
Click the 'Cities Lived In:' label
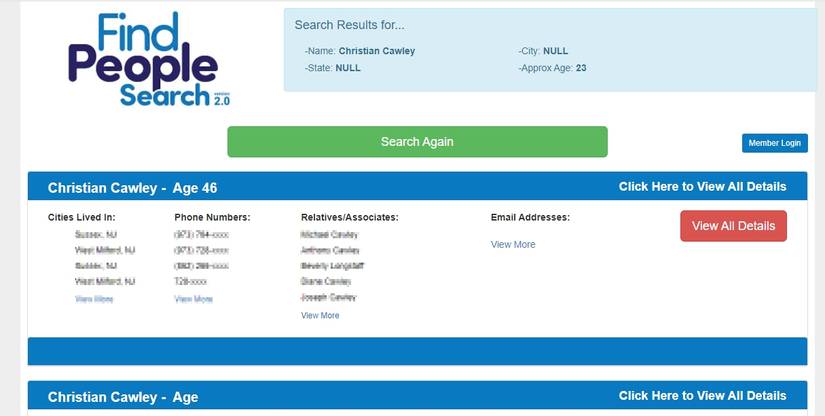click(82, 217)
